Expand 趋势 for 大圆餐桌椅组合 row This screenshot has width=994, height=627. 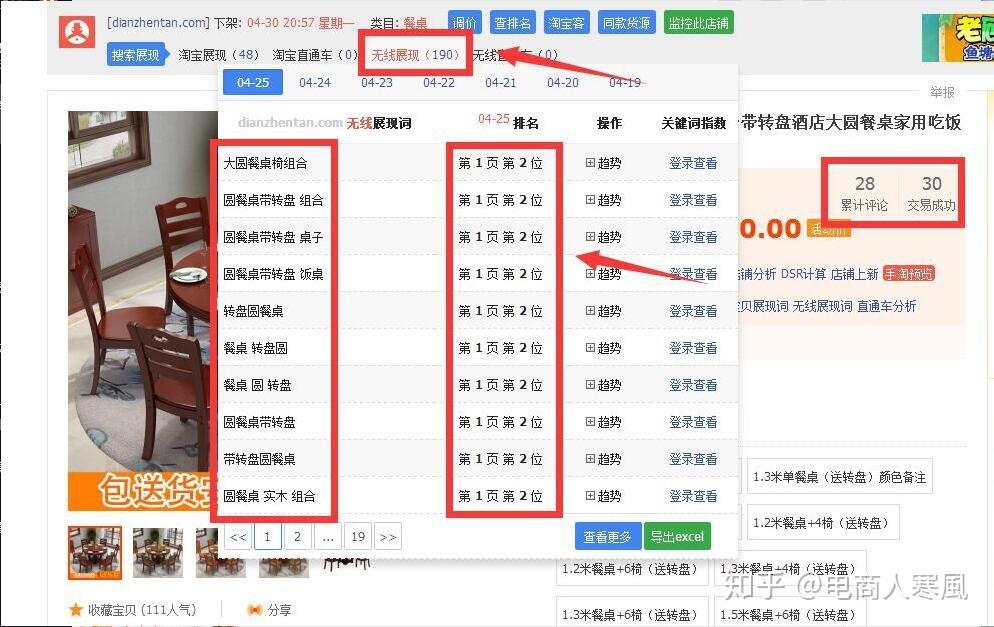pos(603,163)
